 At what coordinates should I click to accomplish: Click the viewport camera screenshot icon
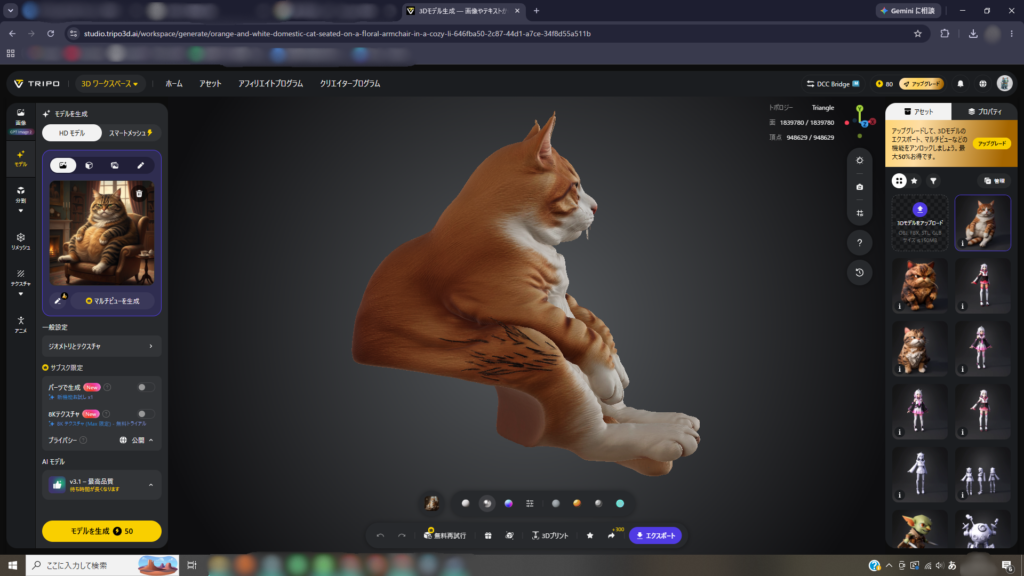[x=859, y=187]
